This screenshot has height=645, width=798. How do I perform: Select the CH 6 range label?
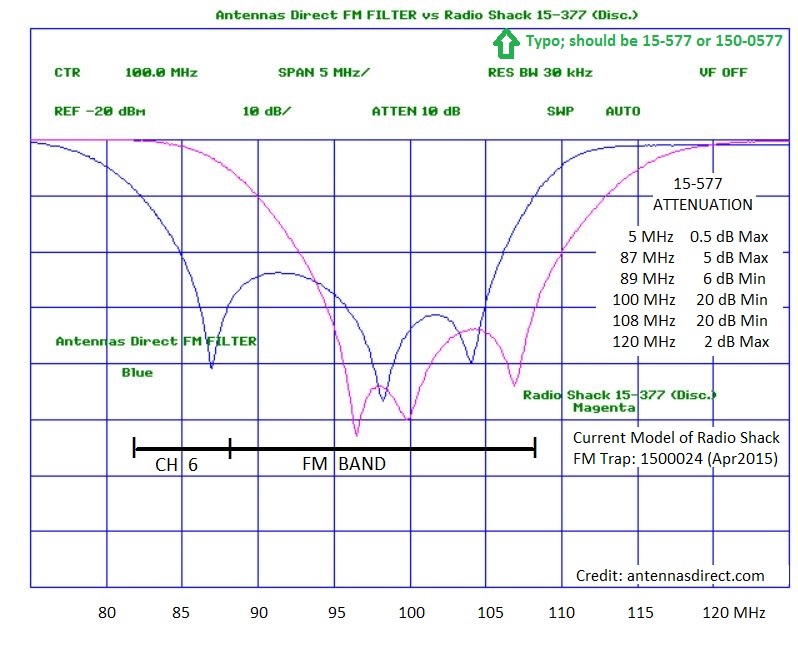click(176, 465)
